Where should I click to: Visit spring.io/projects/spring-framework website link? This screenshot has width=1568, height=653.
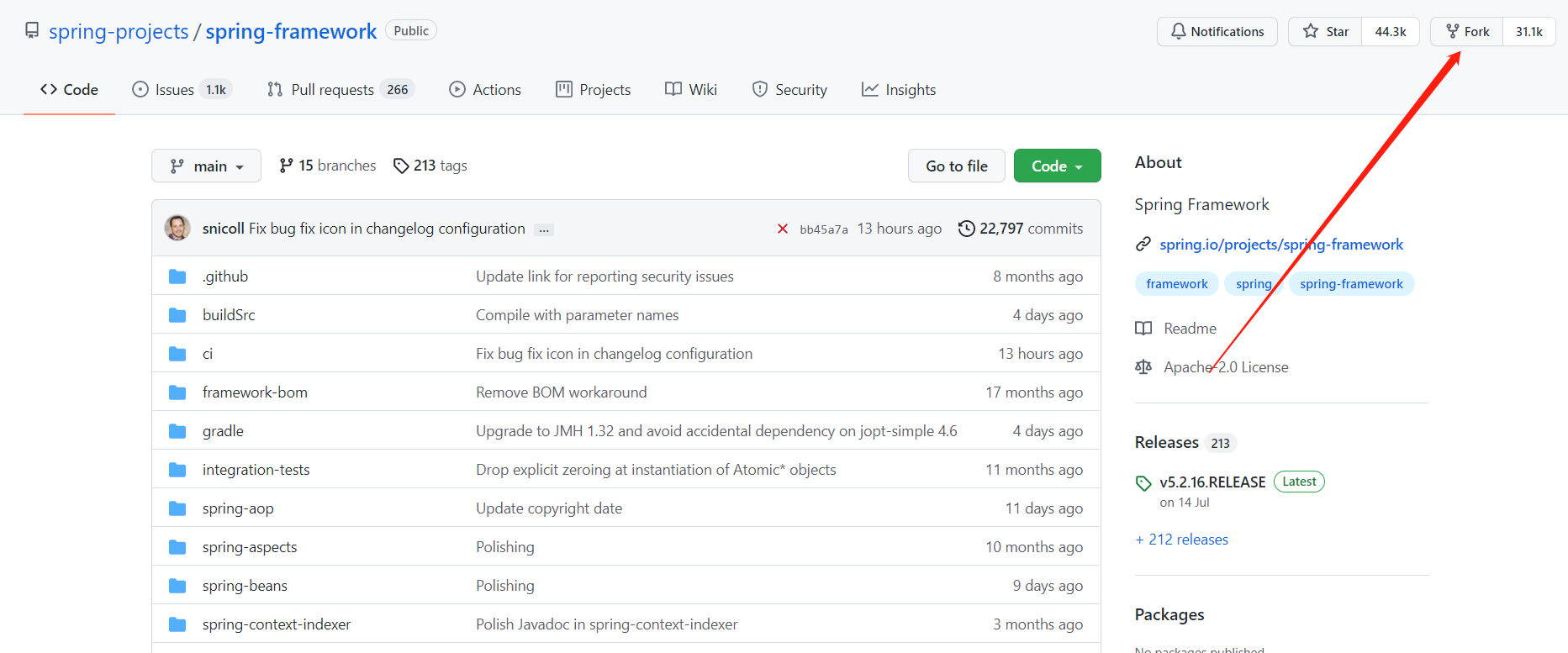pos(1281,244)
